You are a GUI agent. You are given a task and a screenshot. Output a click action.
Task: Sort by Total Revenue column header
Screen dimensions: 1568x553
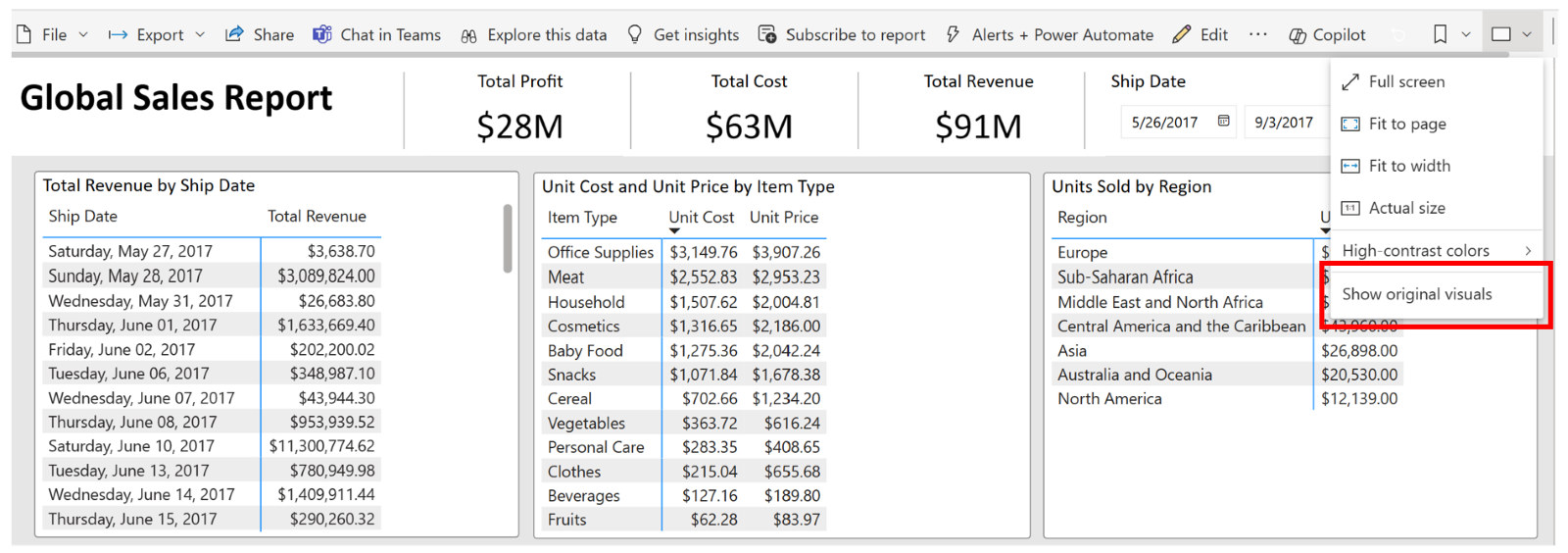[317, 216]
